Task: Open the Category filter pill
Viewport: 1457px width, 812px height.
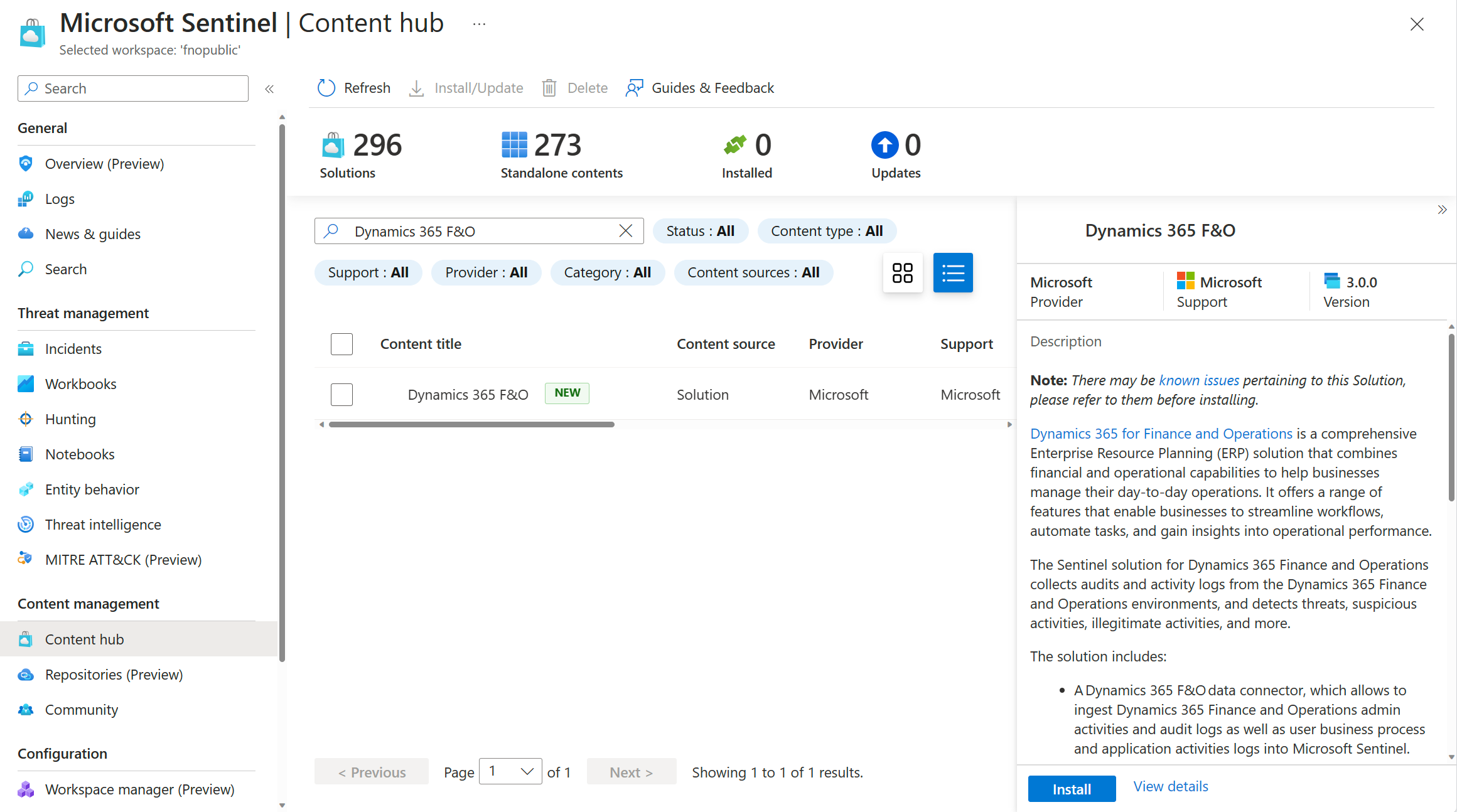Action: [x=607, y=272]
